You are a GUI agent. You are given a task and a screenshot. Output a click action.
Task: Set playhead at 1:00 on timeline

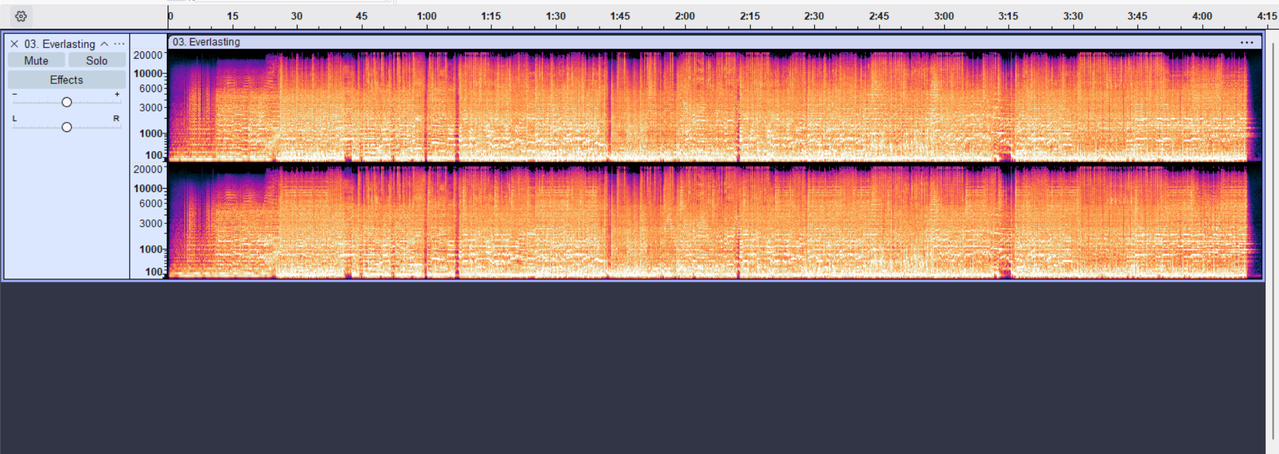[x=427, y=16]
